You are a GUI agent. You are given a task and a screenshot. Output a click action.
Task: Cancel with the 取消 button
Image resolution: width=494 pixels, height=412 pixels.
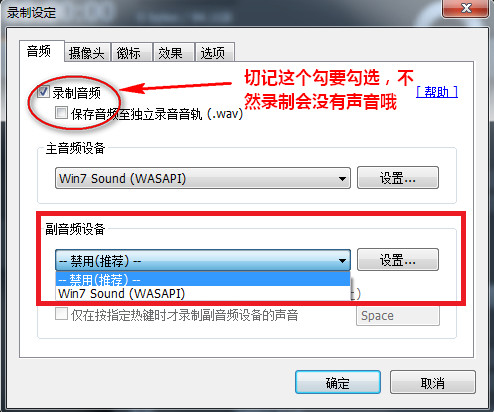(x=433, y=382)
